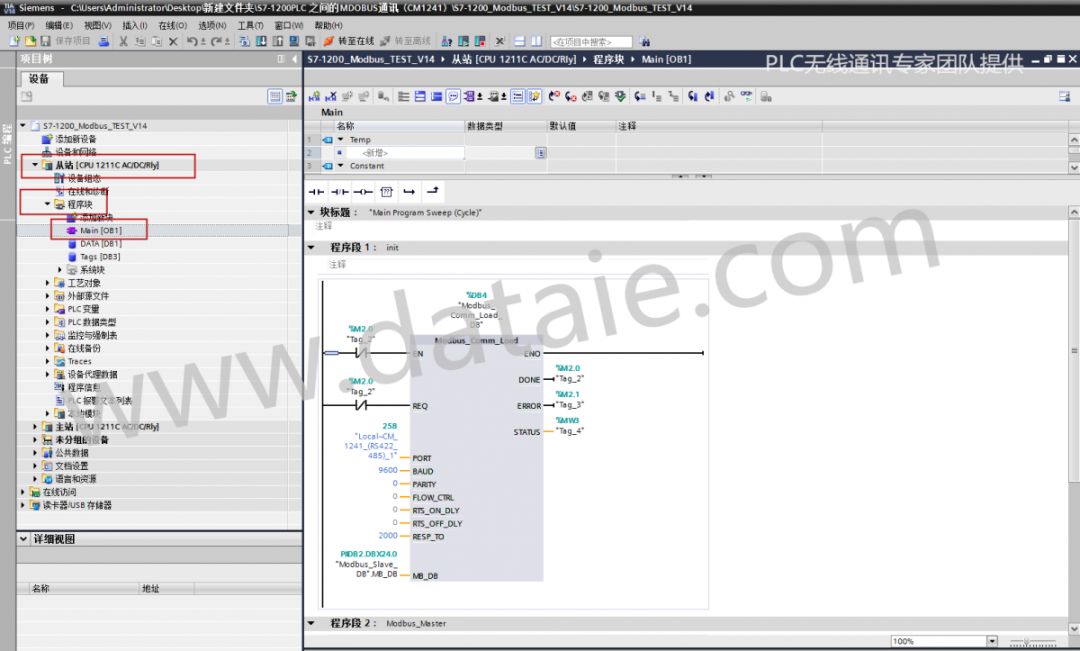Click the undo arrow icon
The height and width of the screenshot is (651, 1080).
point(192,41)
